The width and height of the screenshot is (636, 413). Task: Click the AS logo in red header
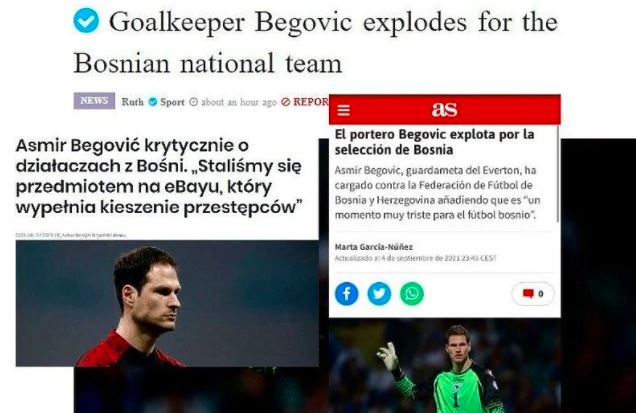tap(444, 109)
